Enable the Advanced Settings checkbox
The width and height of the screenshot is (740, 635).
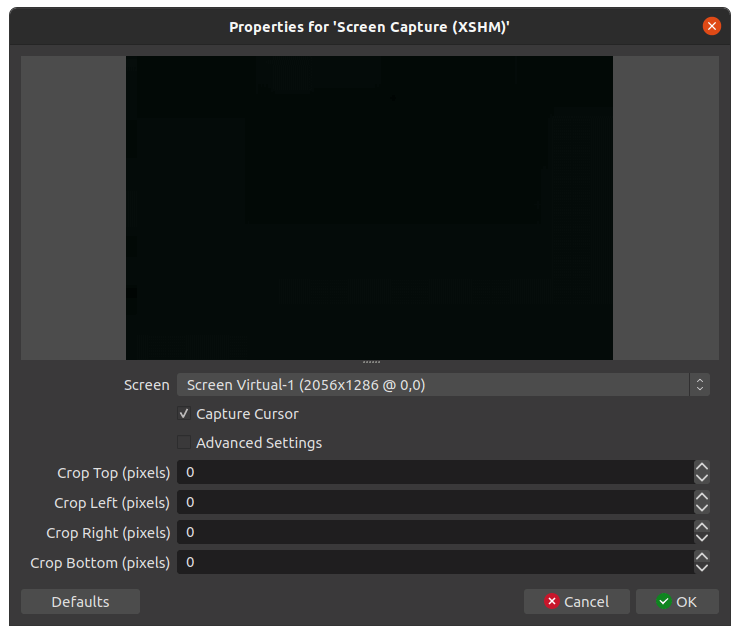184,443
